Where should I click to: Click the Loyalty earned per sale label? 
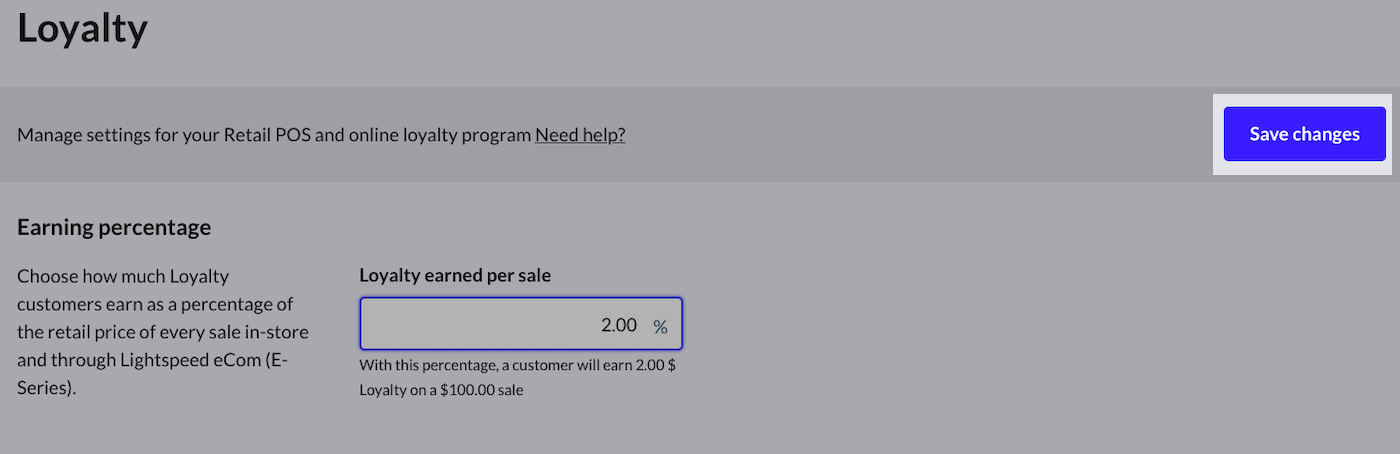(455, 276)
